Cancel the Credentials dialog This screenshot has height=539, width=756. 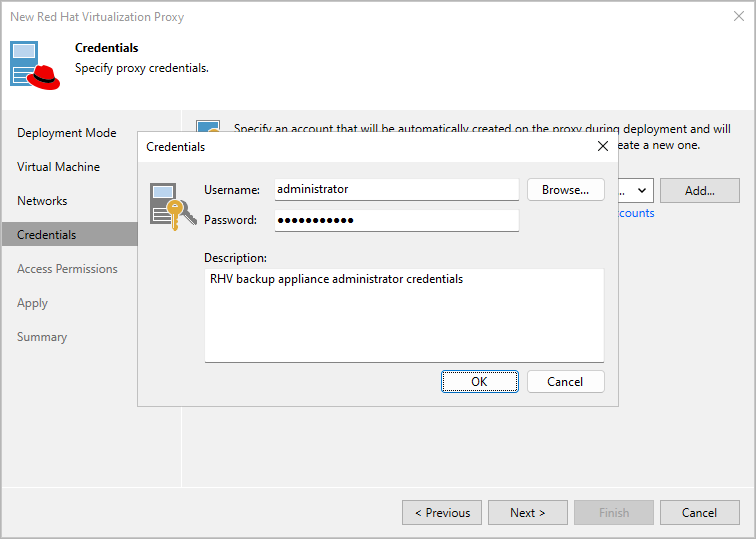pyautogui.click(x=566, y=382)
